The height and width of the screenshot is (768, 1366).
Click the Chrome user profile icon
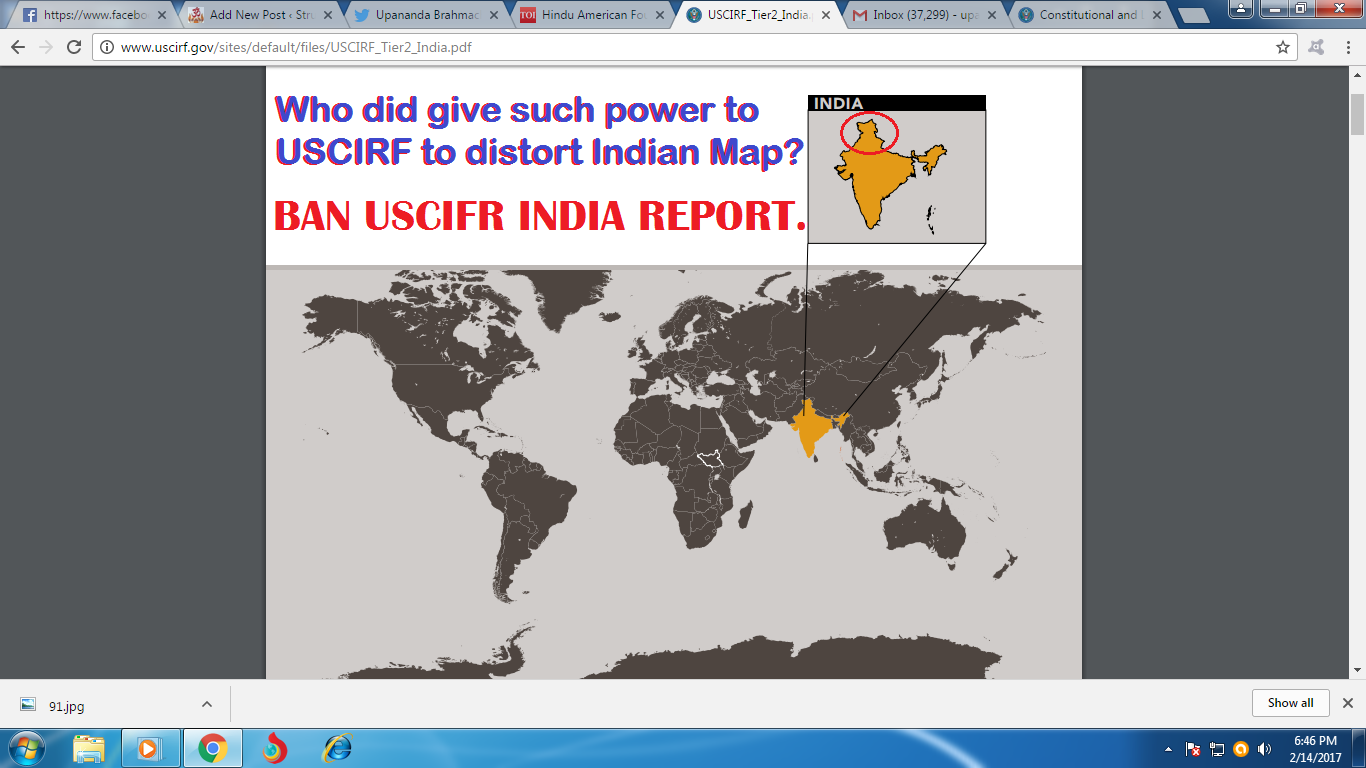(x=1241, y=8)
